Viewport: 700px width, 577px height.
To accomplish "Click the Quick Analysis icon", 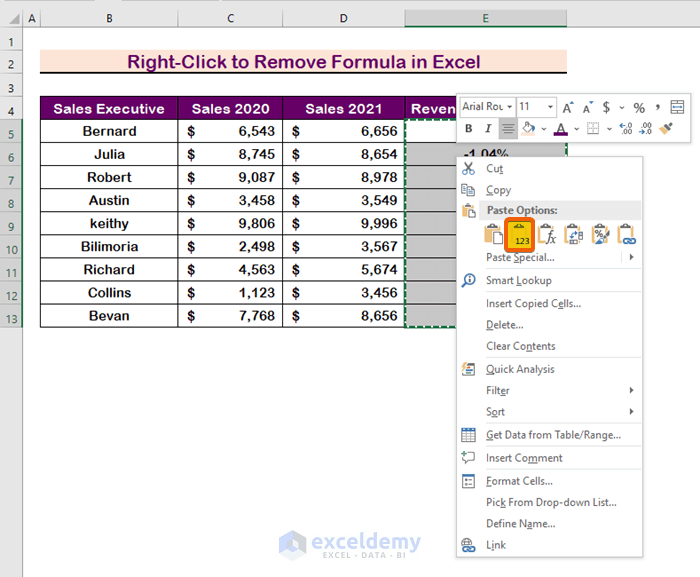I will [x=468, y=369].
